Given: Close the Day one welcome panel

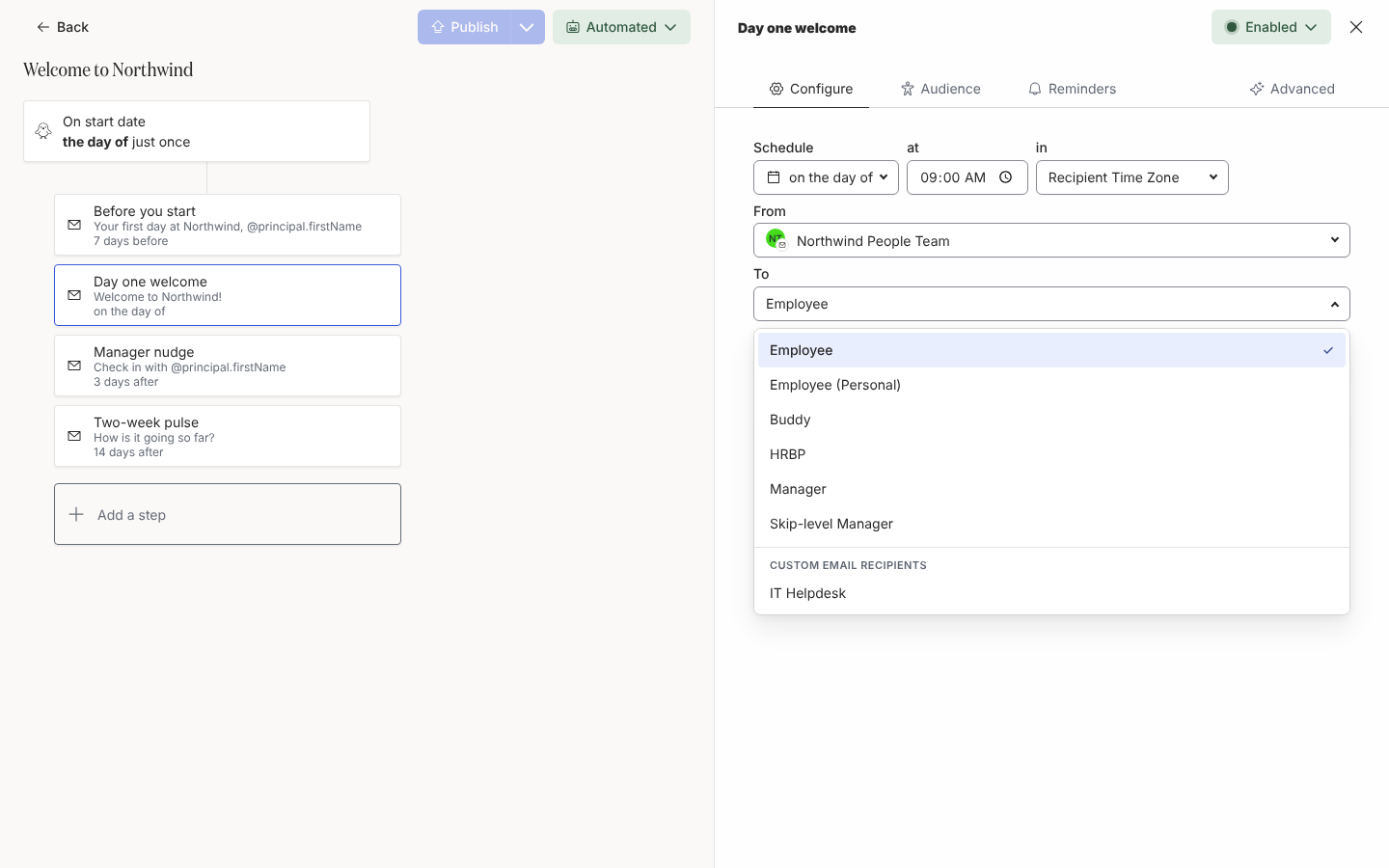Looking at the screenshot, I should tap(1356, 27).
